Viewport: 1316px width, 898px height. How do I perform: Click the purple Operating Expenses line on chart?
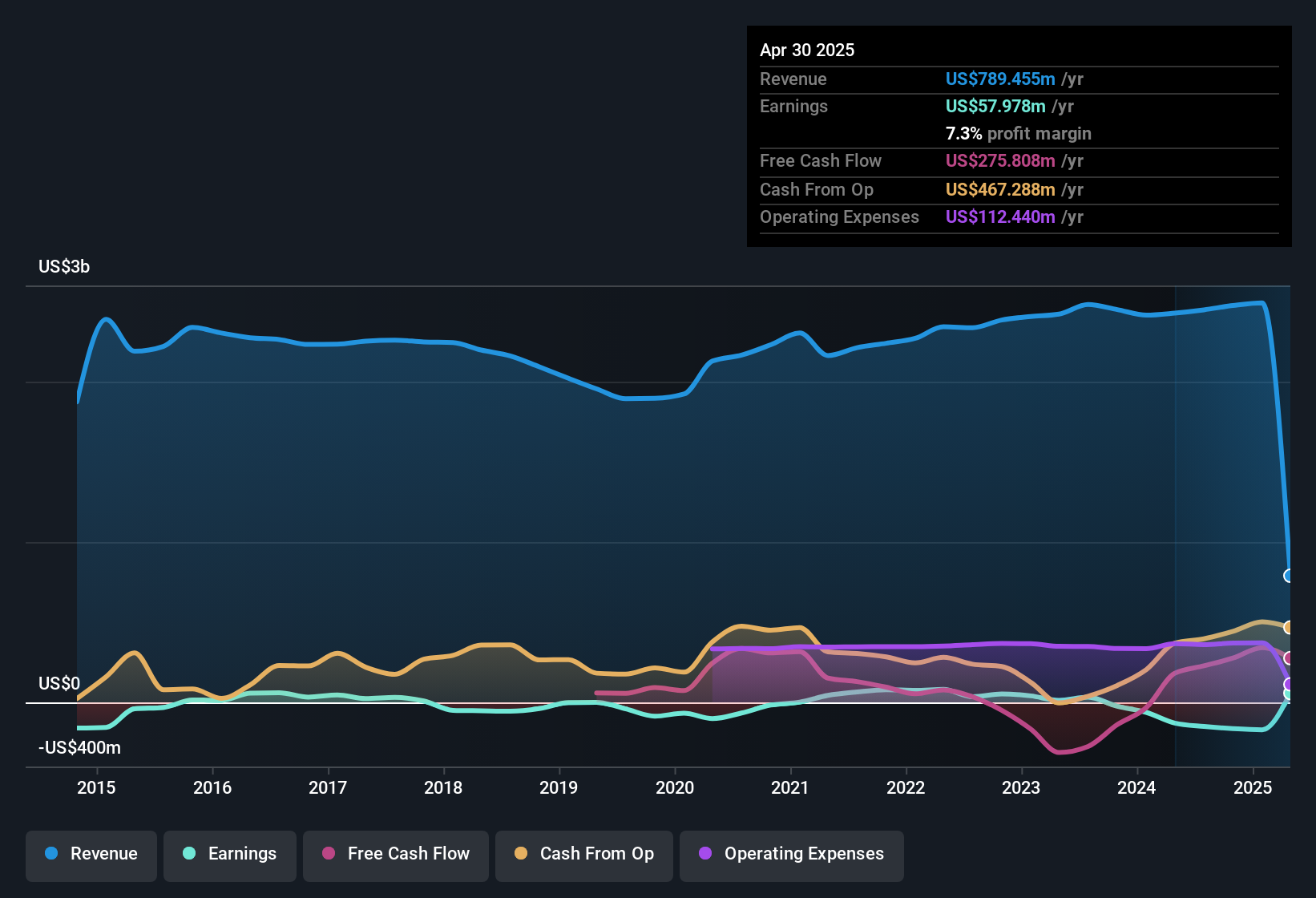point(962,646)
